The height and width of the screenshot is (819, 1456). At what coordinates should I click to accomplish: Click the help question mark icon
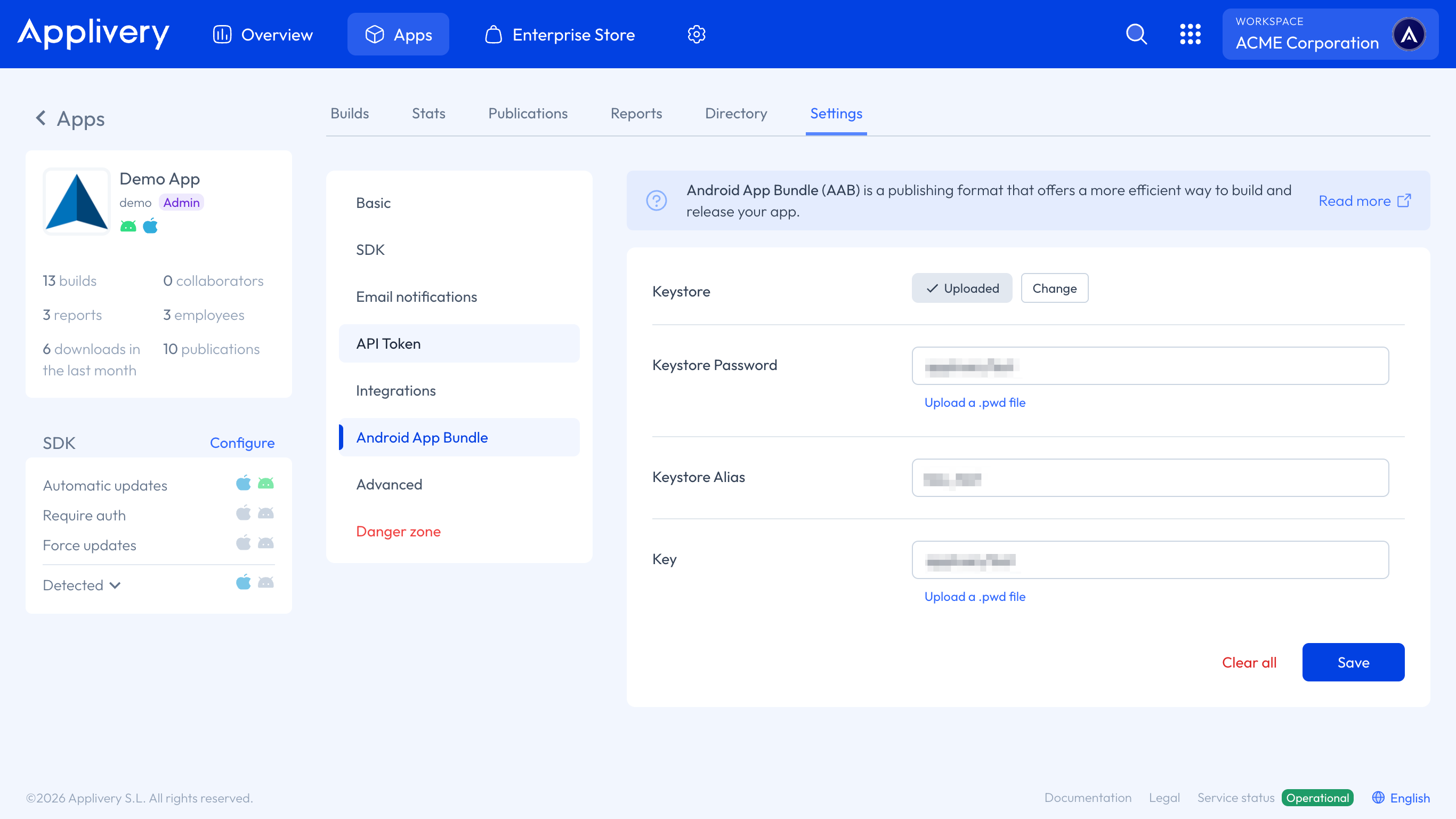point(656,201)
